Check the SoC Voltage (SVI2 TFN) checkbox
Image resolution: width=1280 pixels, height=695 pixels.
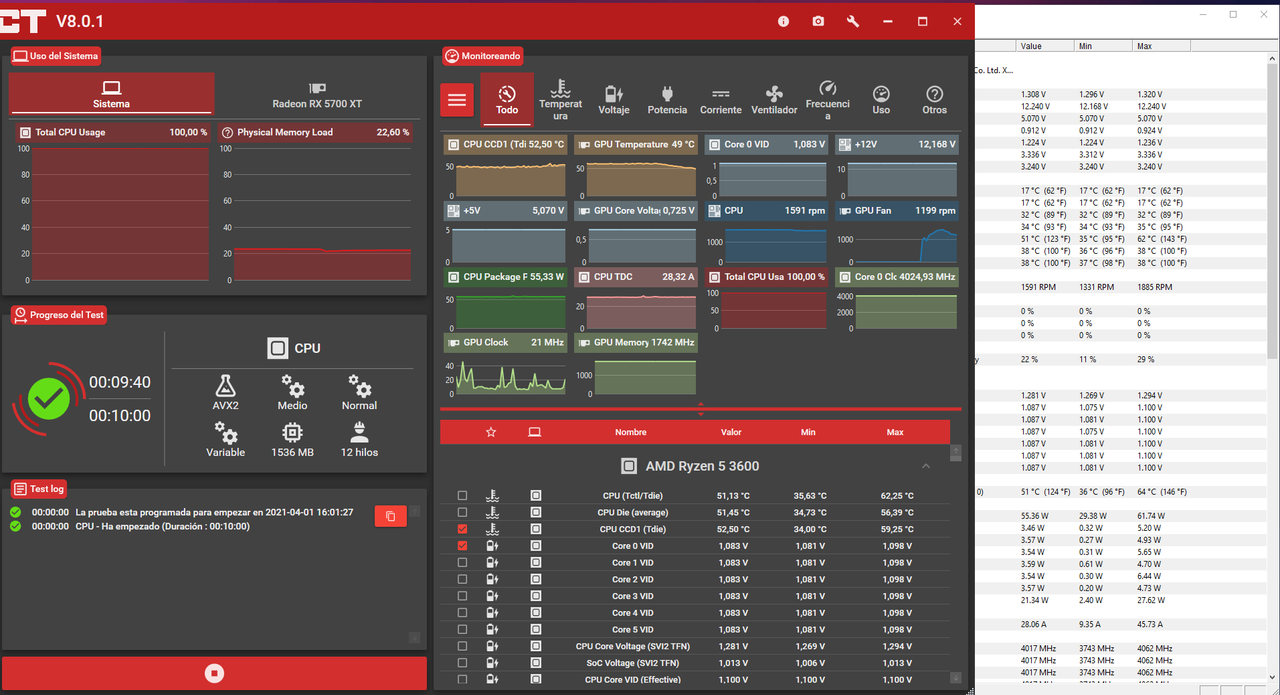click(x=462, y=662)
